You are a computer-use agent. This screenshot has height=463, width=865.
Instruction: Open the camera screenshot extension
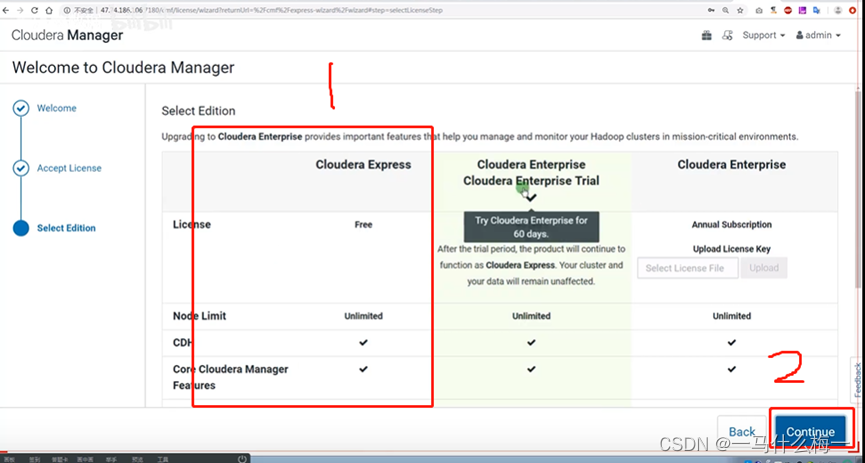click(759, 10)
